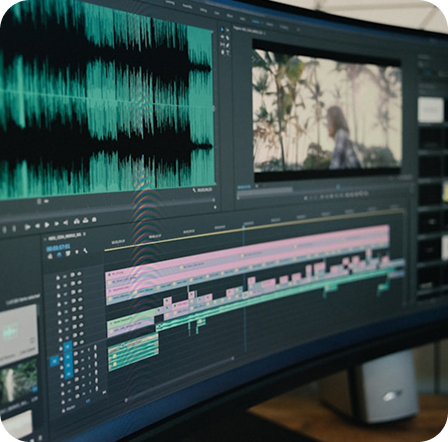Toggle nest sequence insert icon in timeline

click(x=51, y=256)
